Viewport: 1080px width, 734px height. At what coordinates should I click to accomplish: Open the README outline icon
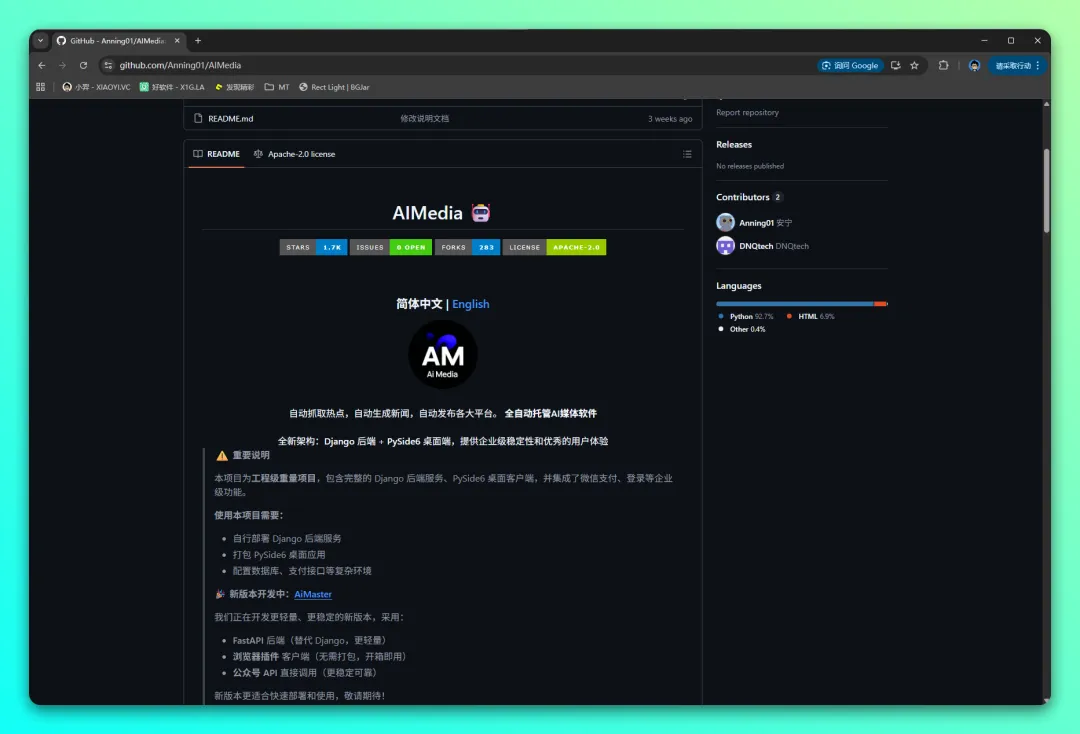click(x=687, y=154)
